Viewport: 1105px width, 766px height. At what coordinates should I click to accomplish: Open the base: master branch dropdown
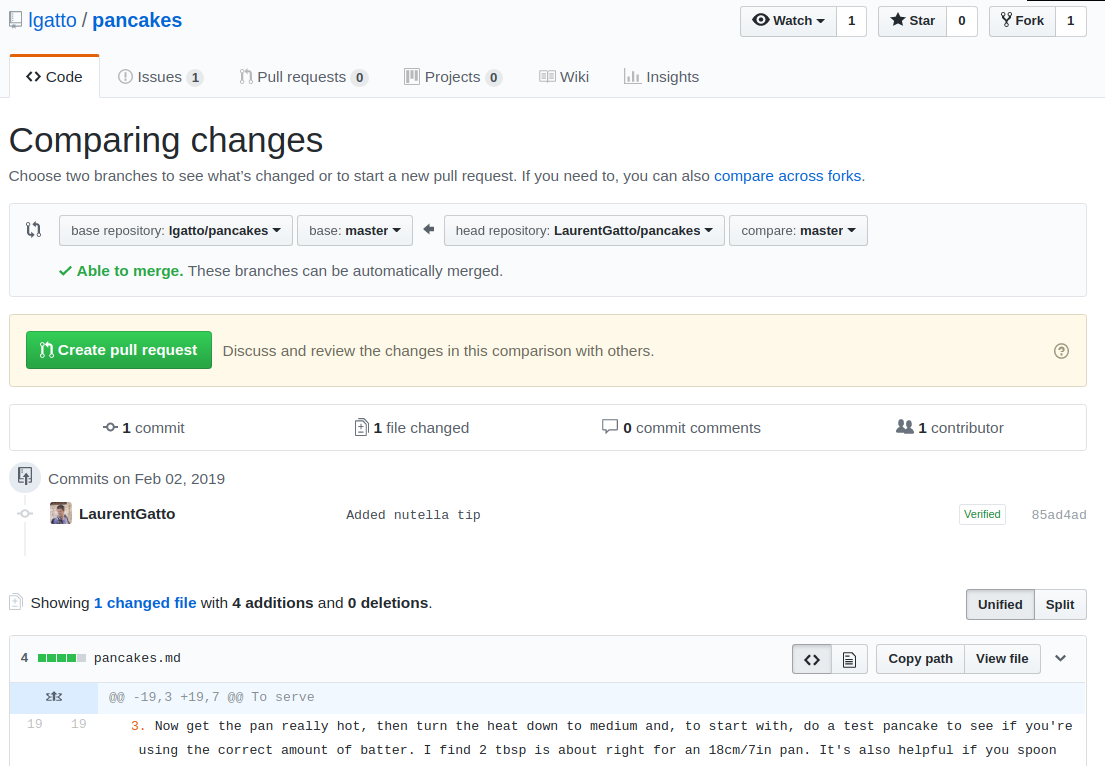[355, 230]
